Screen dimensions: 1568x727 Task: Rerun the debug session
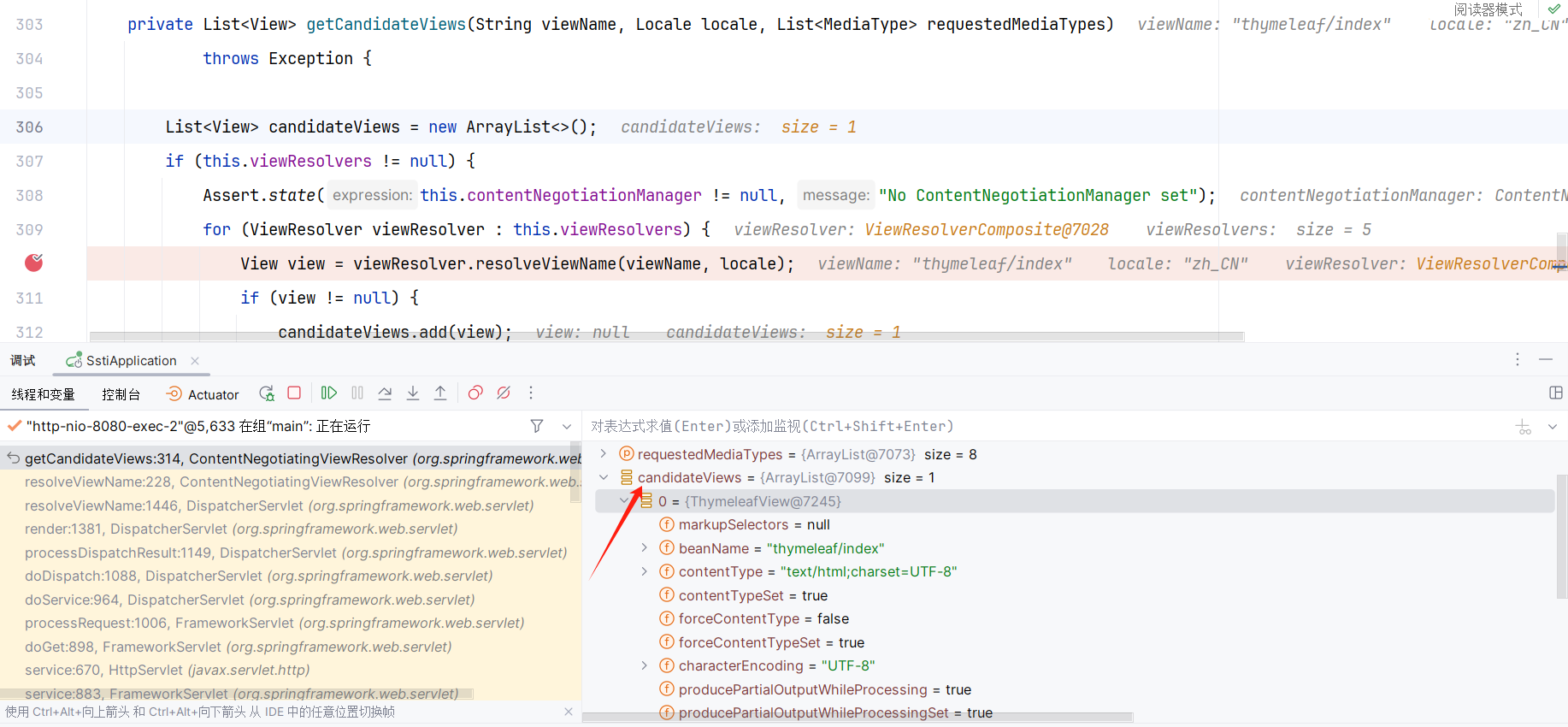pos(267,393)
